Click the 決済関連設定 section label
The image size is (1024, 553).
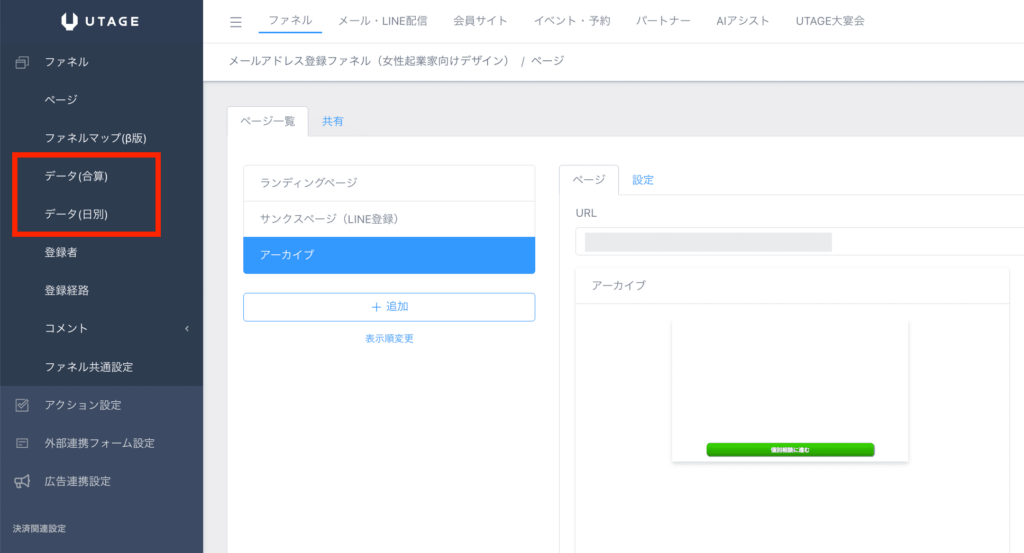39,529
